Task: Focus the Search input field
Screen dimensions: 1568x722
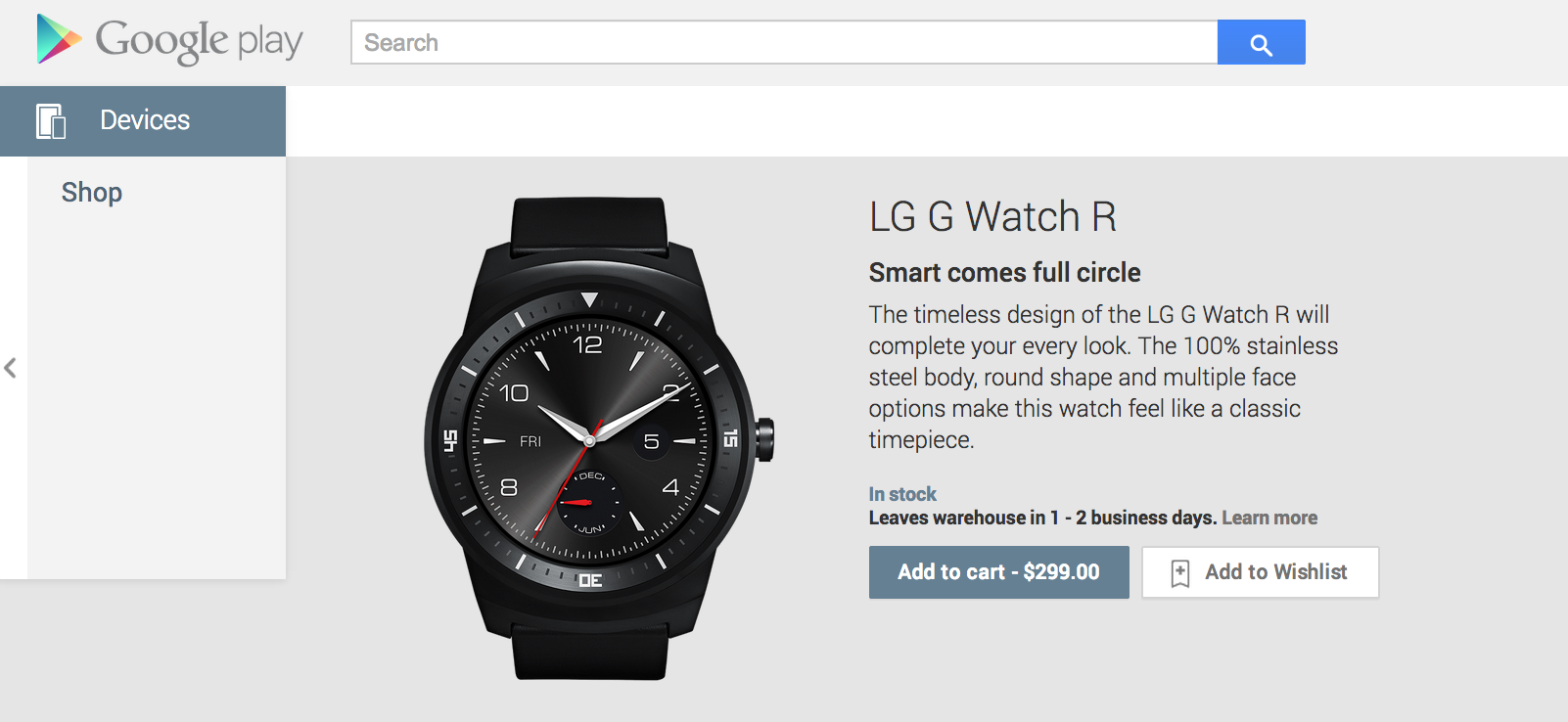Action: click(x=784, y=42)
